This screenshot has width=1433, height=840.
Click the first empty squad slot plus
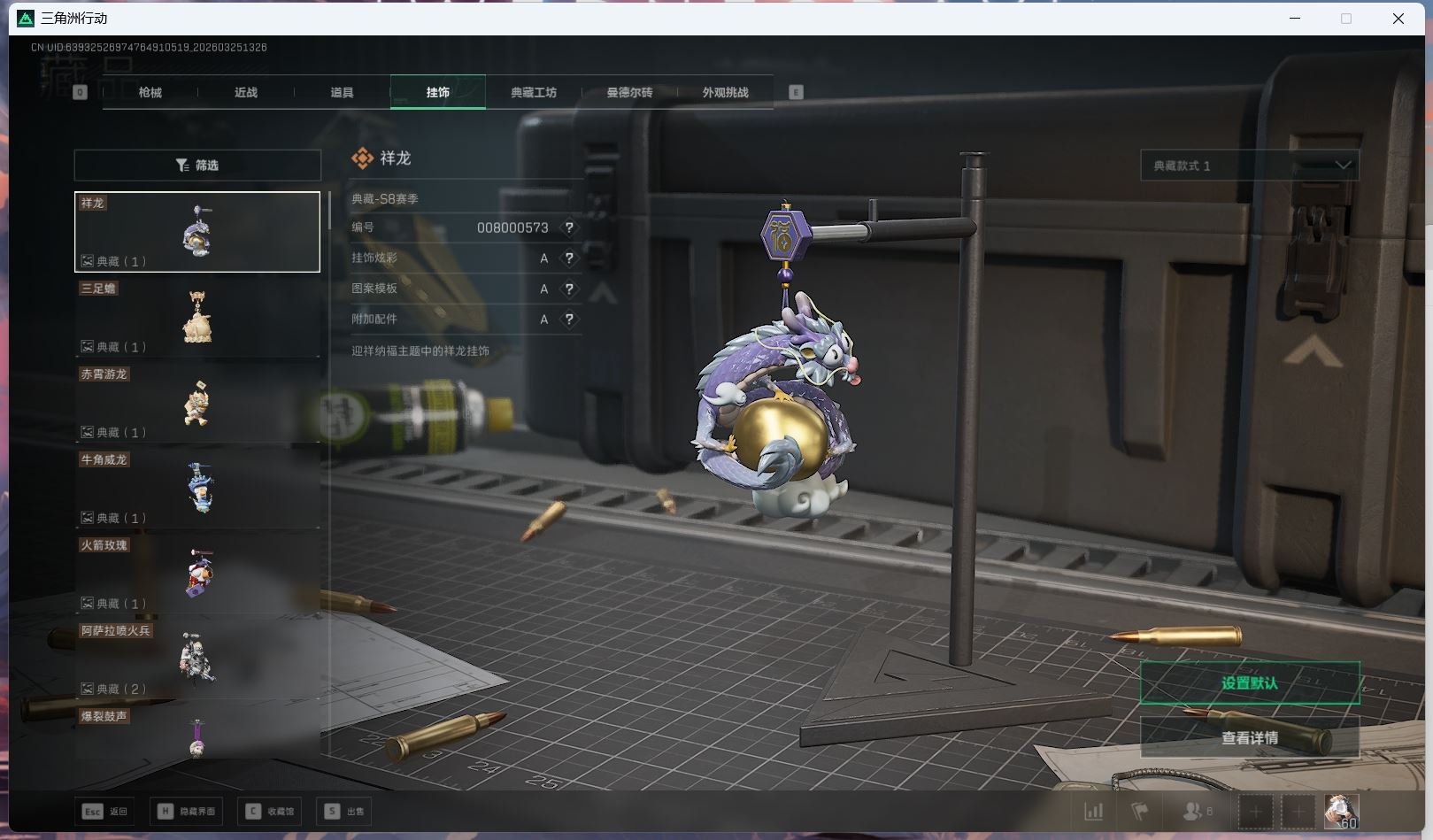pos(1255,811)
